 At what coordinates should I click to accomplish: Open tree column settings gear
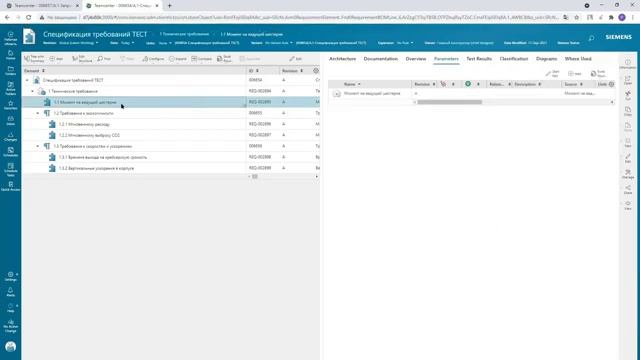316,71
